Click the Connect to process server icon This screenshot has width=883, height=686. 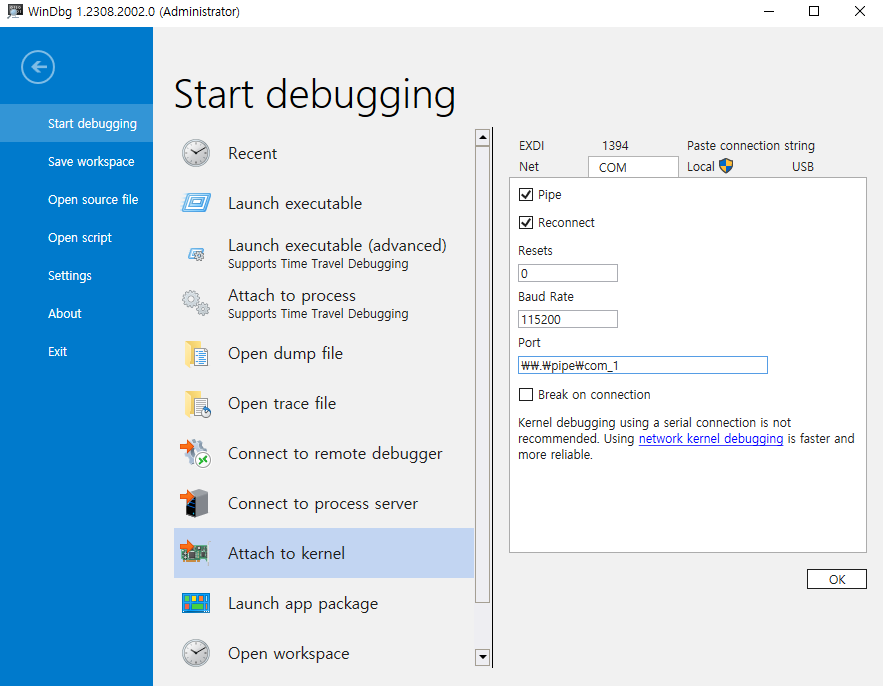click(x=195, y=503)
